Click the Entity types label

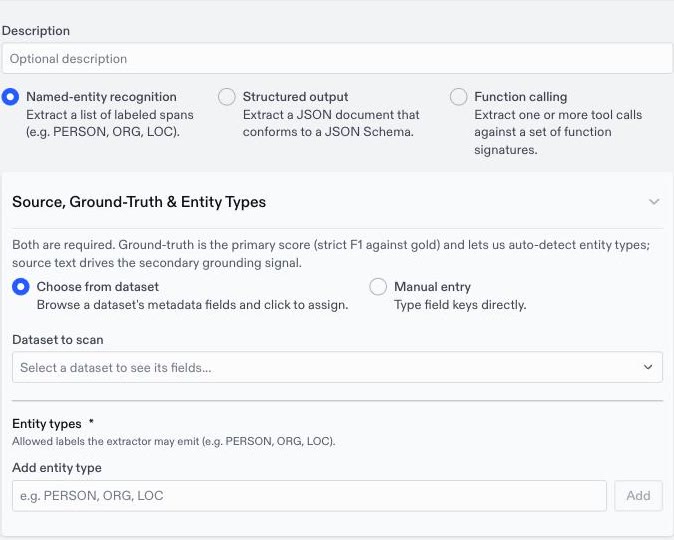click(x=47, y=424)
